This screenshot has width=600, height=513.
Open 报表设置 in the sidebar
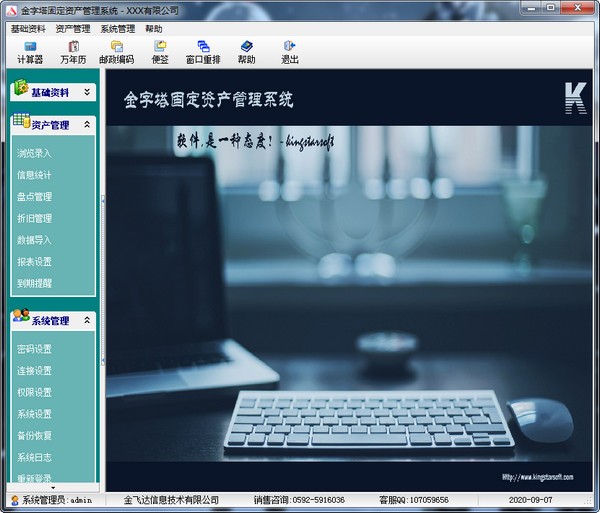34,262
